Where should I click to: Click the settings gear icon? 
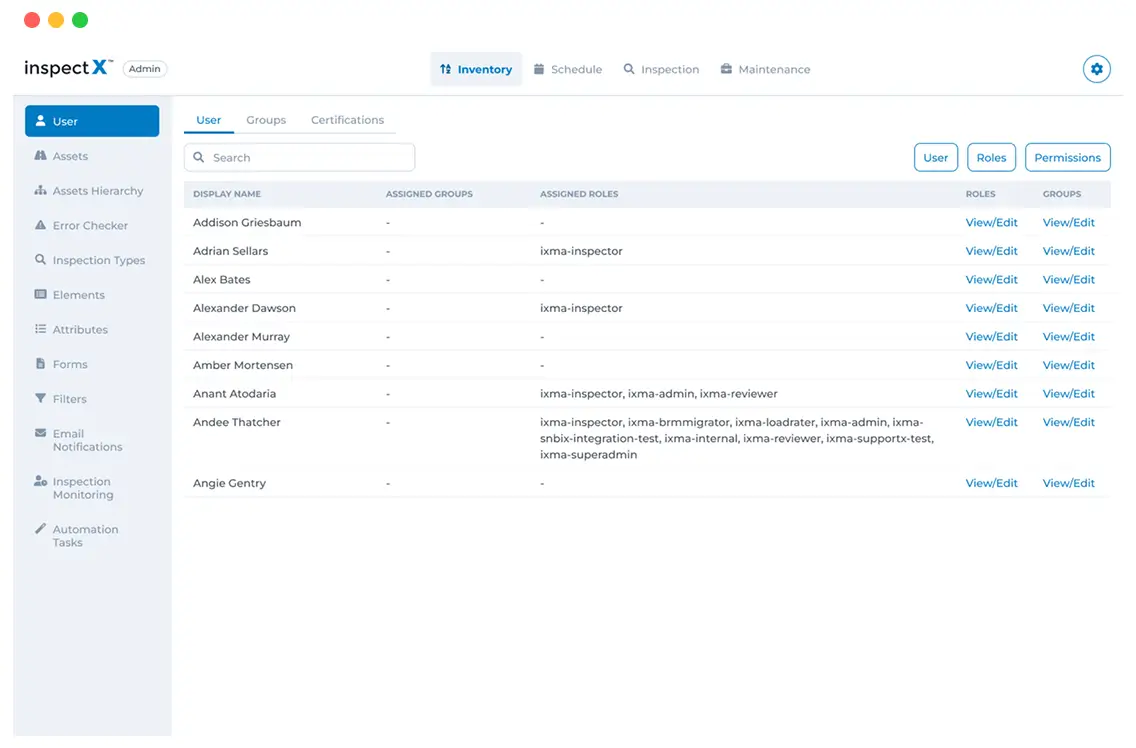click(x=1097, y=69)
